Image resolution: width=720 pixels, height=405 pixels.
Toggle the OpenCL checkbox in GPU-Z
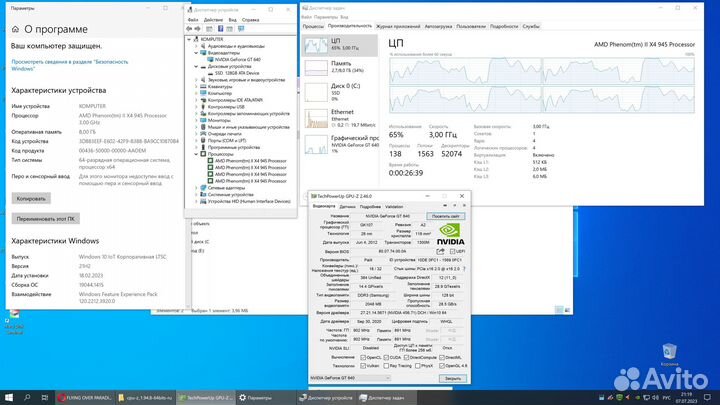click(363, 357)
